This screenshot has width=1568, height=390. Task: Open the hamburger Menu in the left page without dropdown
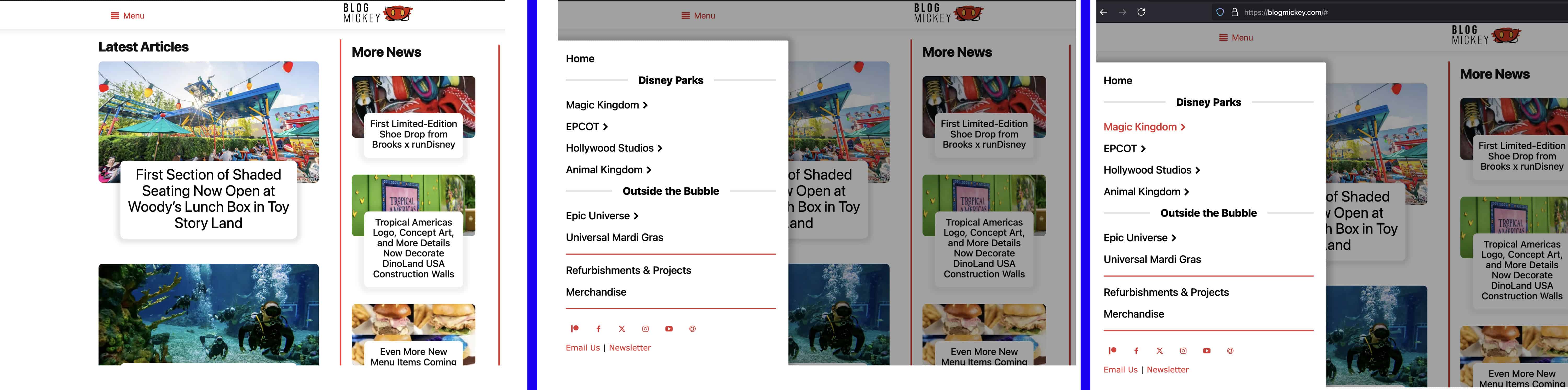point(127,16)
